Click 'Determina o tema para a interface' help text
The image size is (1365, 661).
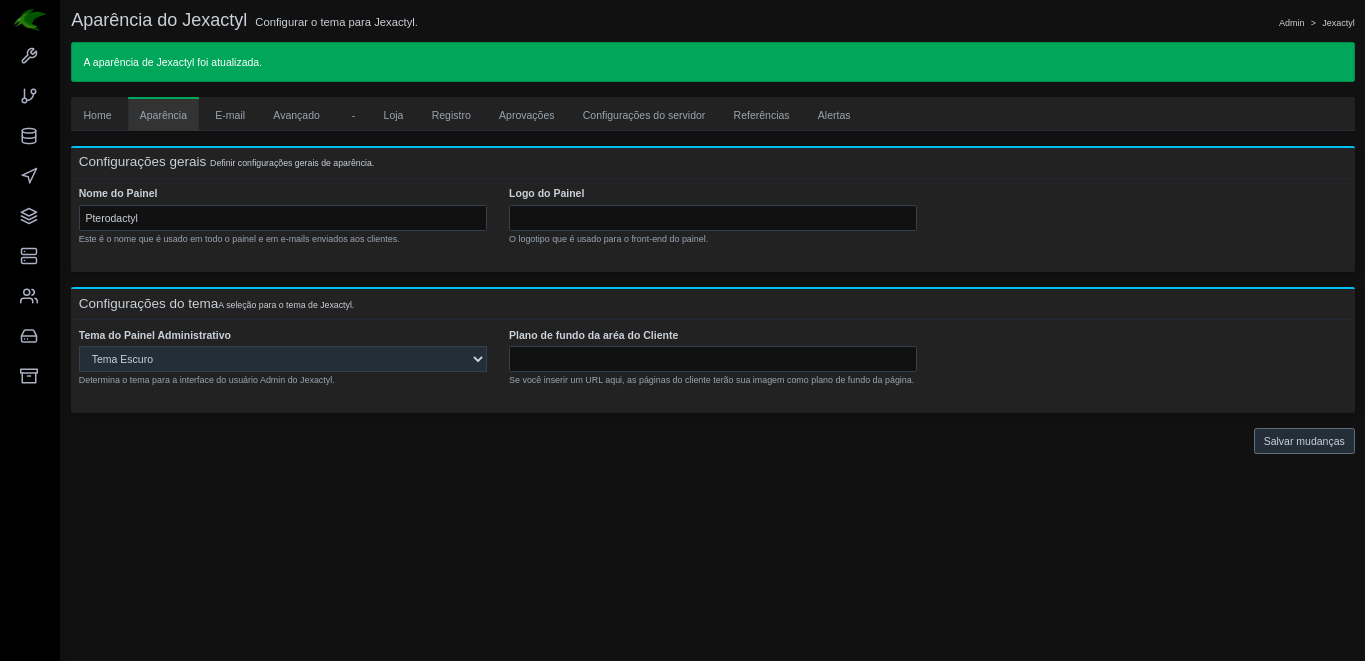click(x=207, y=380)
